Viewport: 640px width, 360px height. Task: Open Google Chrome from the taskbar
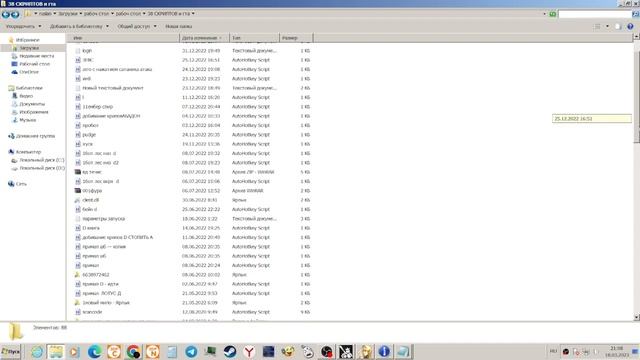(133, 351)
